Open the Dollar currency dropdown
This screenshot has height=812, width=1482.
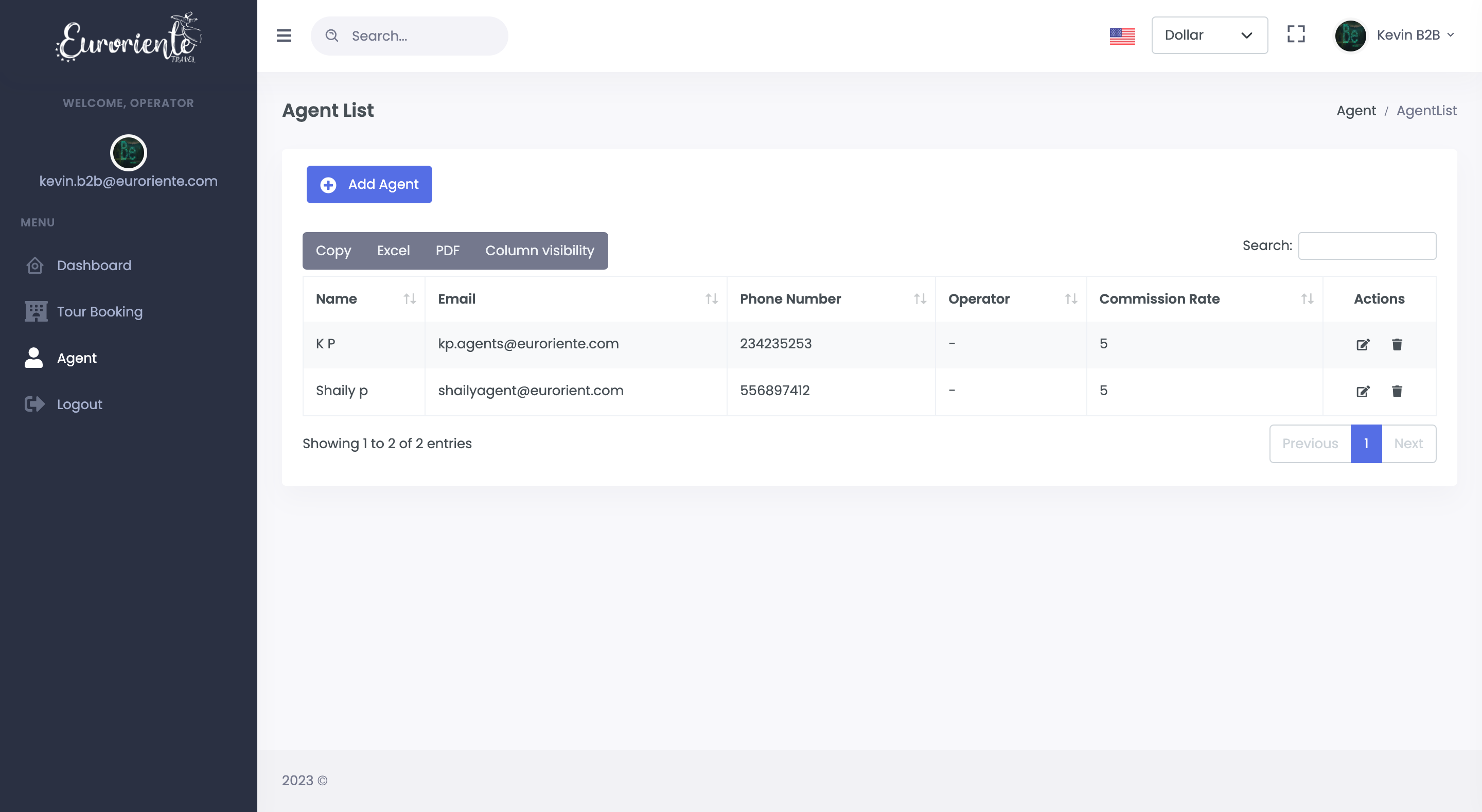click(1209, 35)
